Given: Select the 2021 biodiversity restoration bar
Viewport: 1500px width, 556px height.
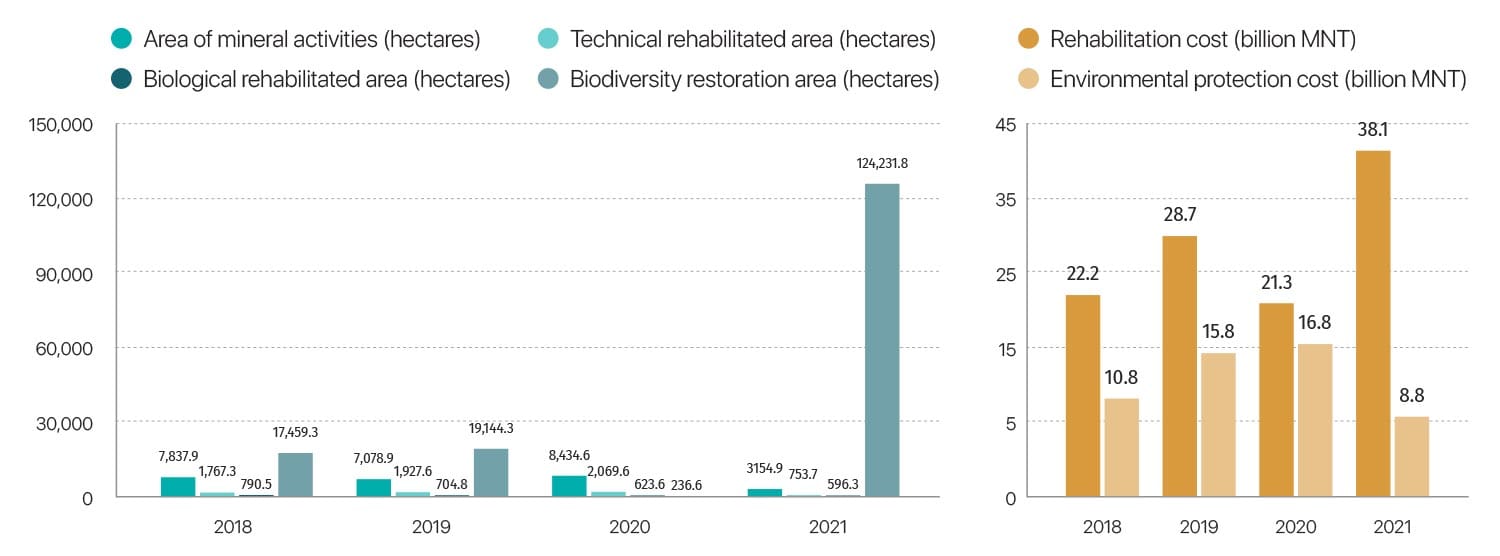Looking at the screenshot, I should (x=881, y=340).
